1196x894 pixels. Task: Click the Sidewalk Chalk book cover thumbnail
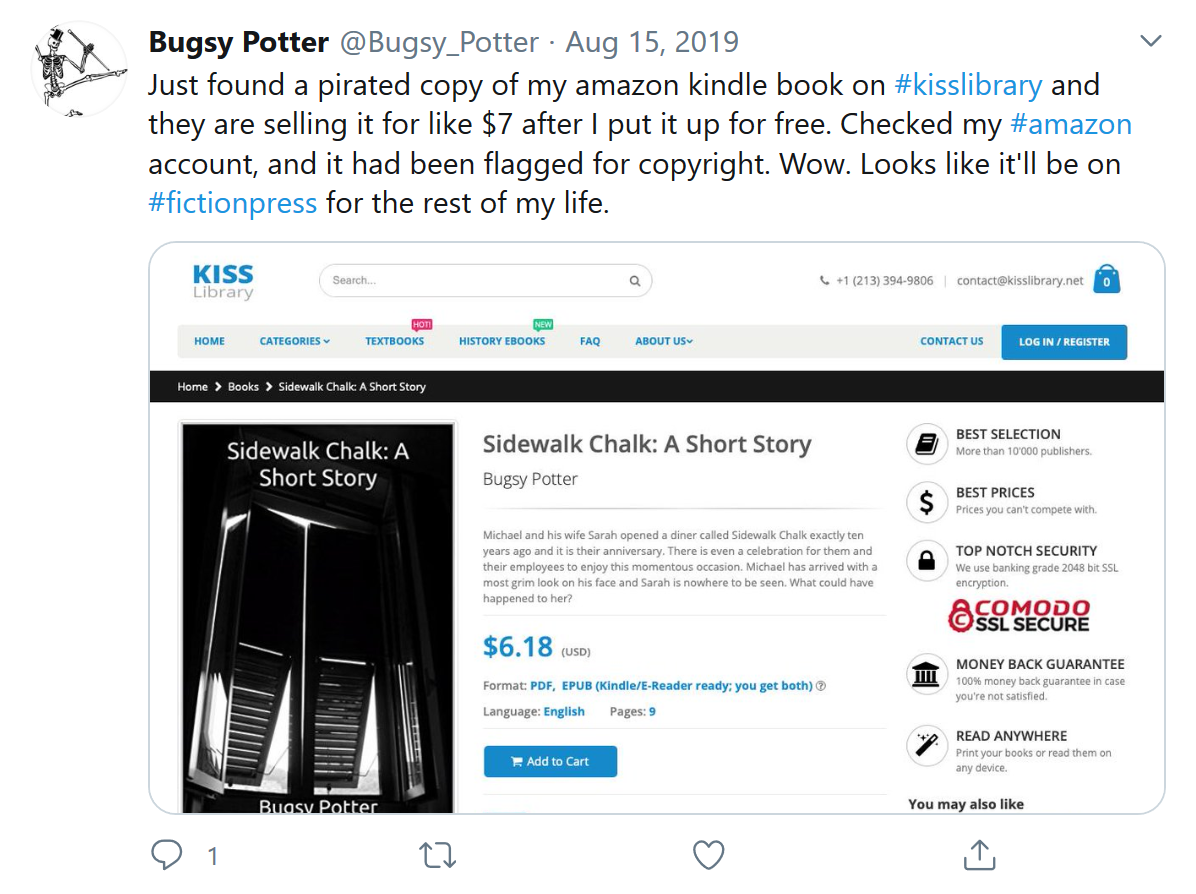[317, 616]
